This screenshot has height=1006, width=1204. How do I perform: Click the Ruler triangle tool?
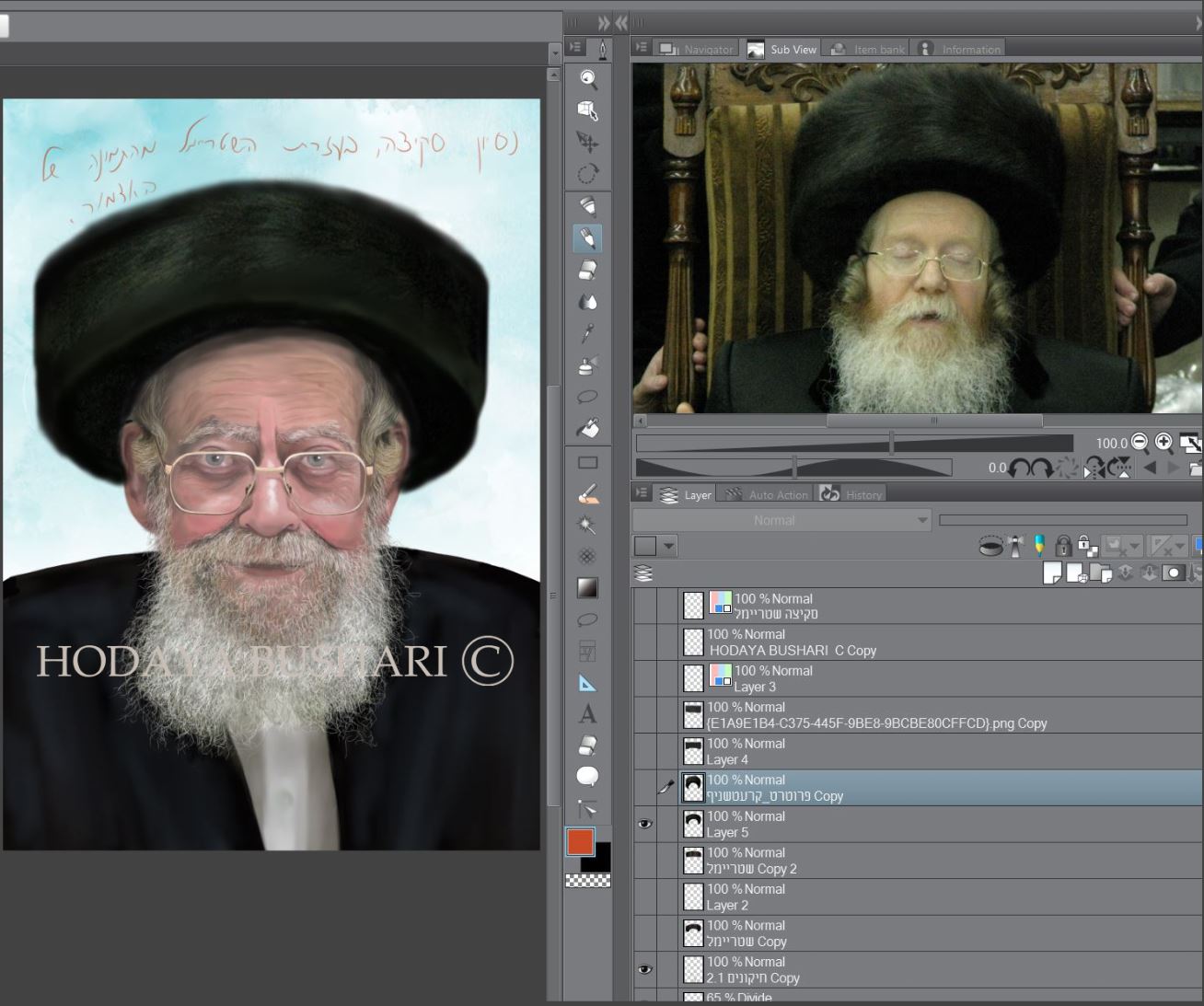[x=588, y=683]
